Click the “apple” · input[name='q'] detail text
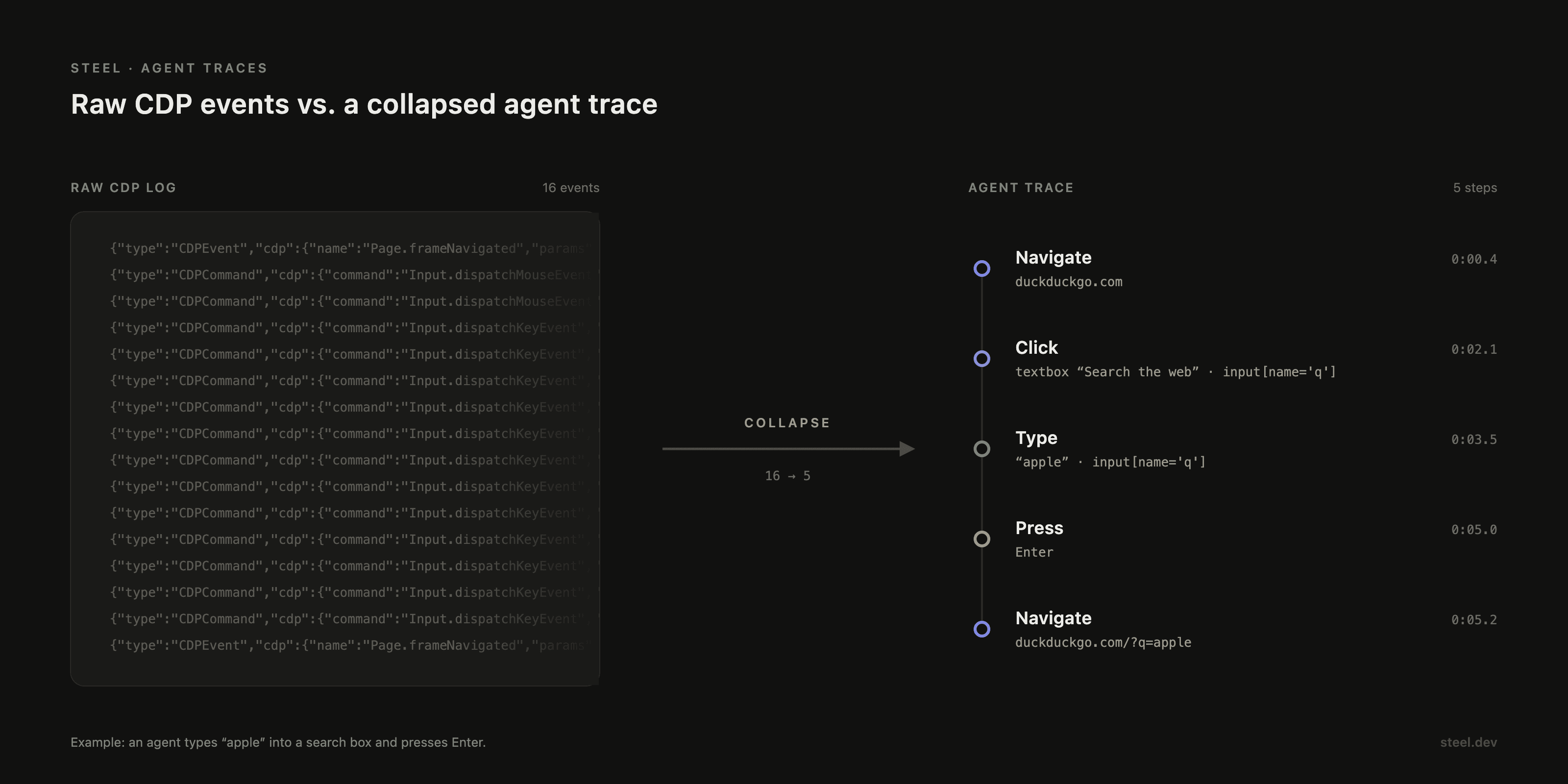1568x784 pixels. (1110, 462)
